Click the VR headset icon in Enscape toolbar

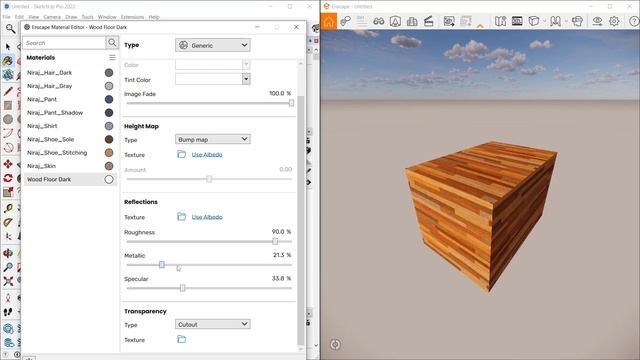577,21
